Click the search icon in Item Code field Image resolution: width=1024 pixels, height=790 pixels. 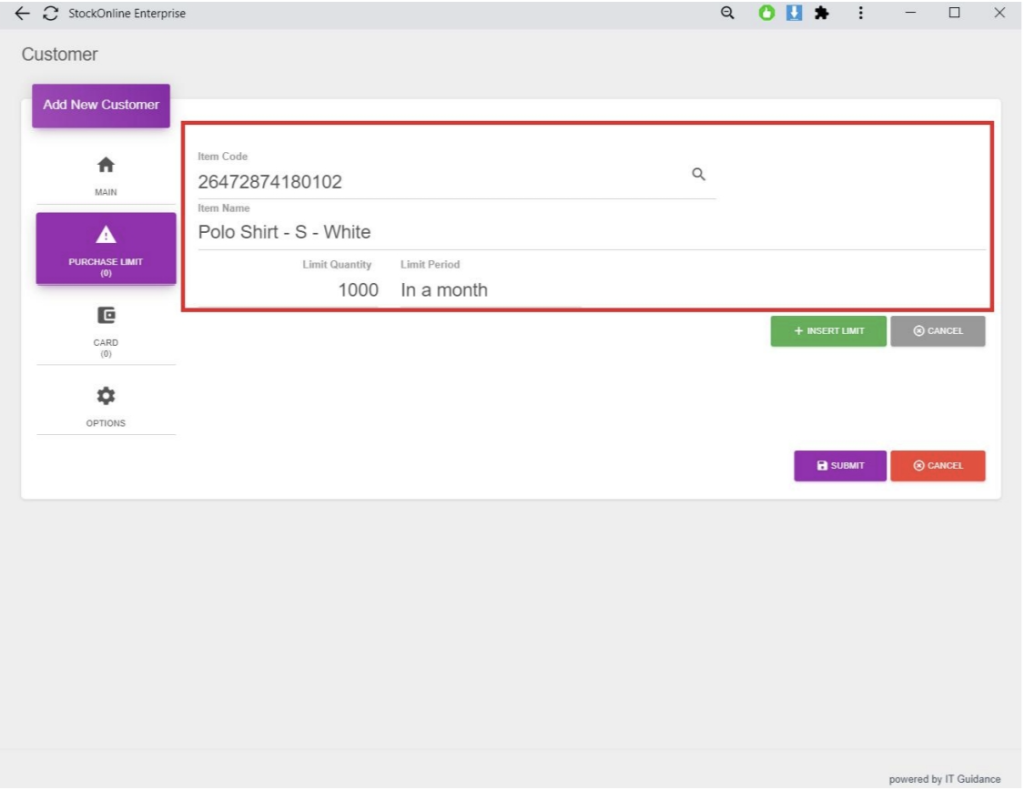pos(699,174)
